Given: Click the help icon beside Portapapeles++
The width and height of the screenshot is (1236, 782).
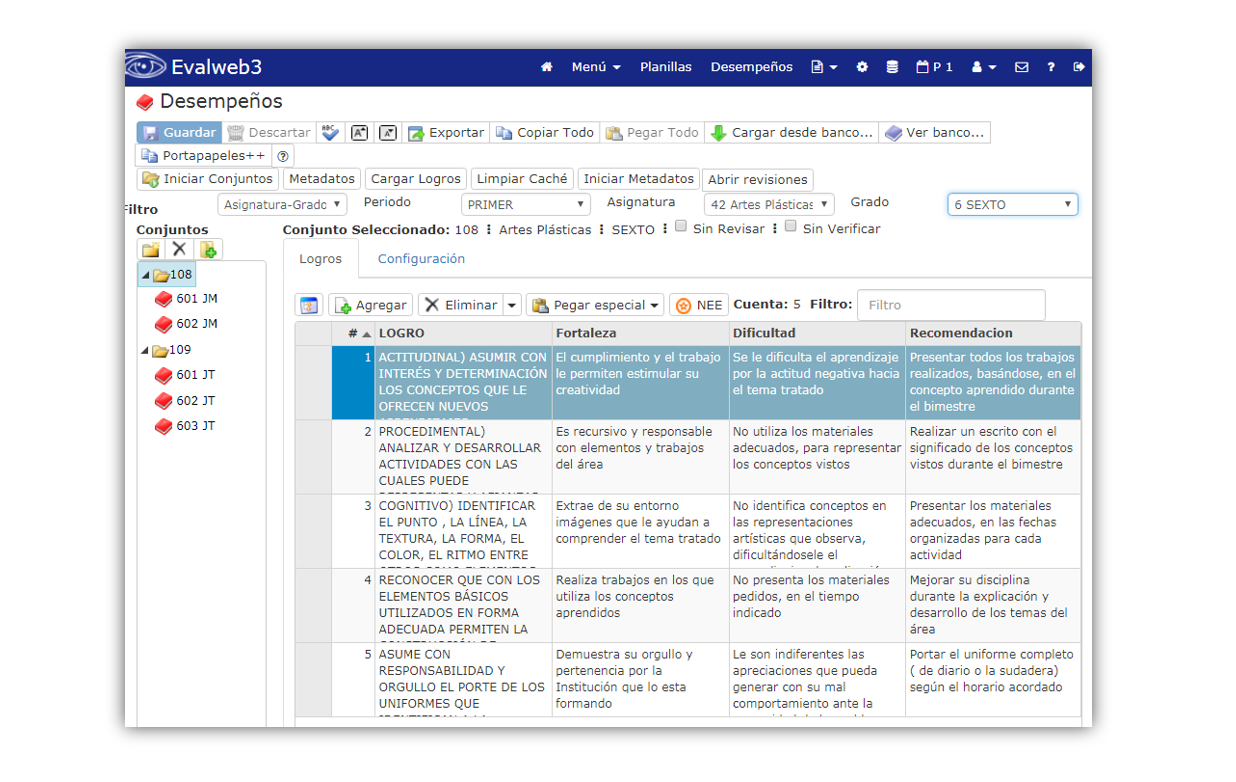Looking at the screenshot, I should (x=283, y=156).
